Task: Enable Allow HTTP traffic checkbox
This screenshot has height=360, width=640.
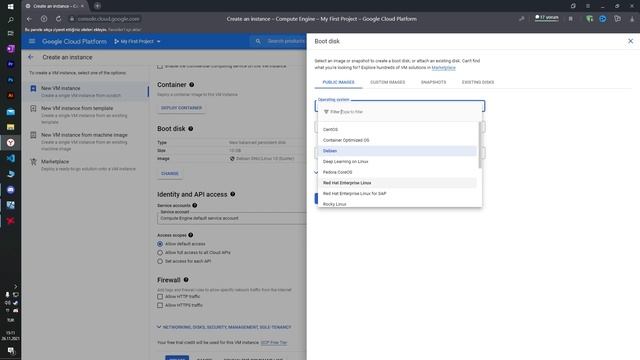Action: tap(160, 297)
